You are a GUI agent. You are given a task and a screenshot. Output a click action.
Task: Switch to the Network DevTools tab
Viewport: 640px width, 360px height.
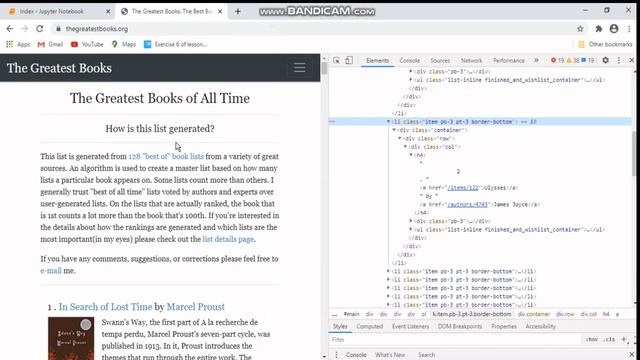[471, 60]
